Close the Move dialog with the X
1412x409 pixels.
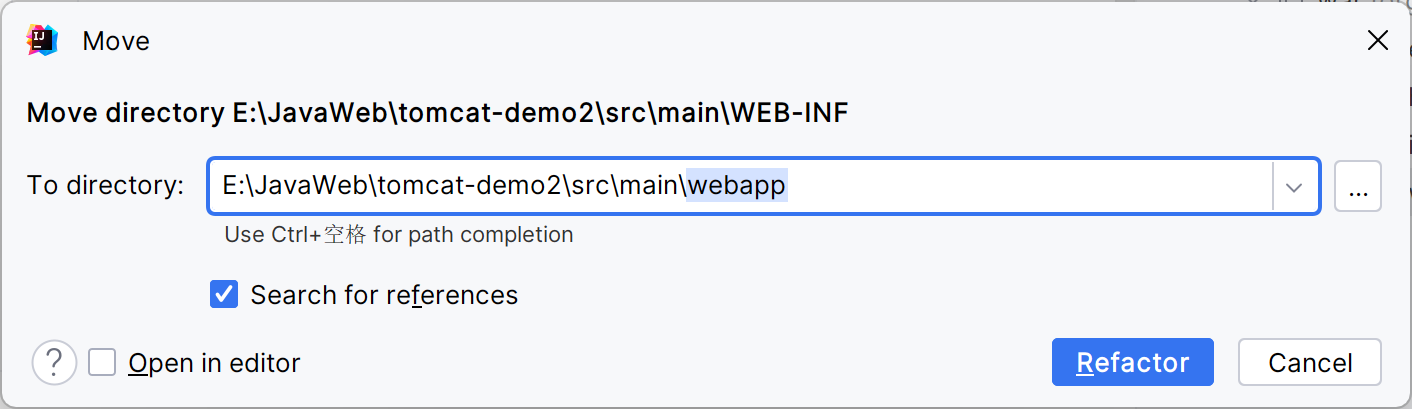point(1377,41)
